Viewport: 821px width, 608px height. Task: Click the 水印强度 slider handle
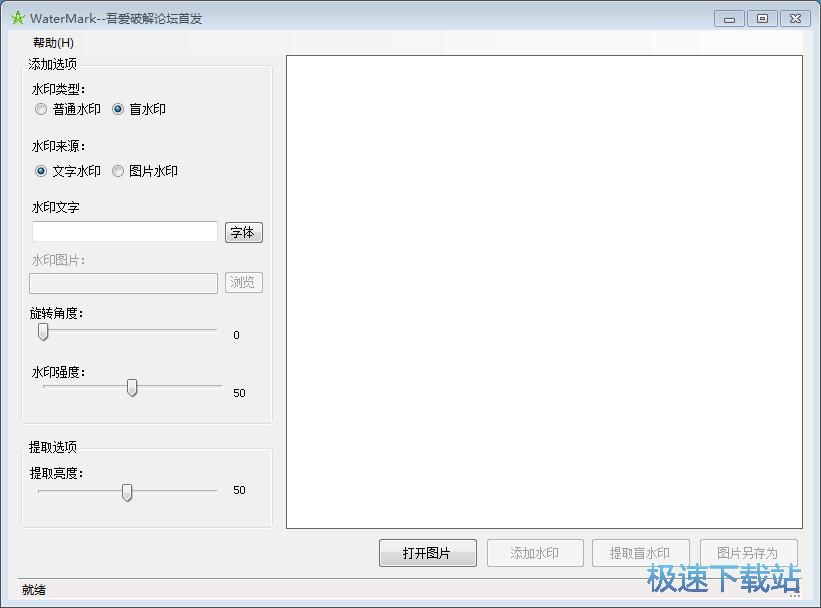click(132, 388)
